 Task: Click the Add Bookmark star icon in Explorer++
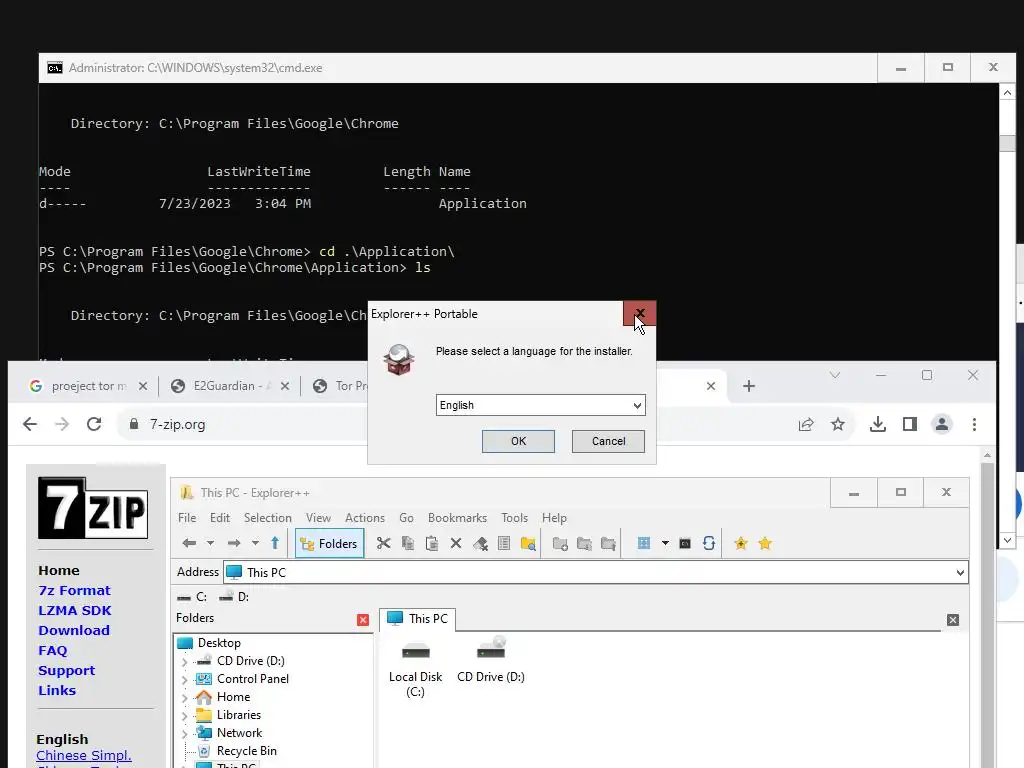pyautogui.click(x=741, y=543)
